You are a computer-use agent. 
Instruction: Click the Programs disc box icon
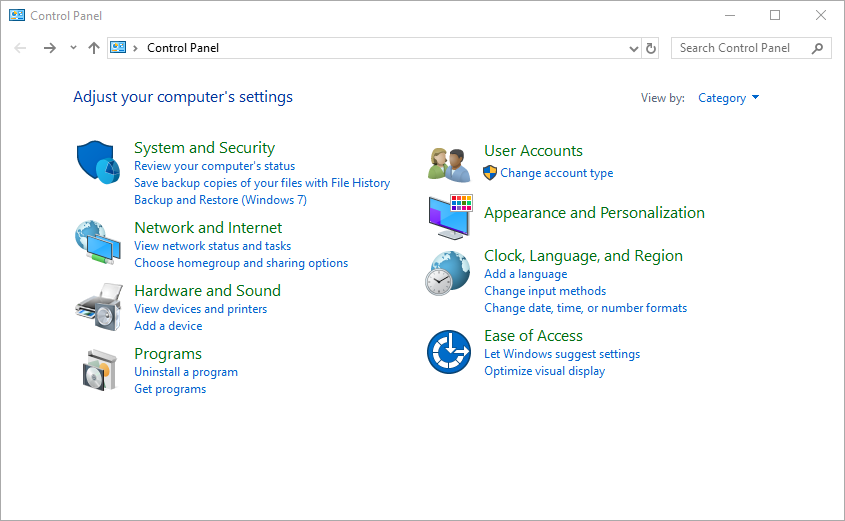[x=98, y=370]
